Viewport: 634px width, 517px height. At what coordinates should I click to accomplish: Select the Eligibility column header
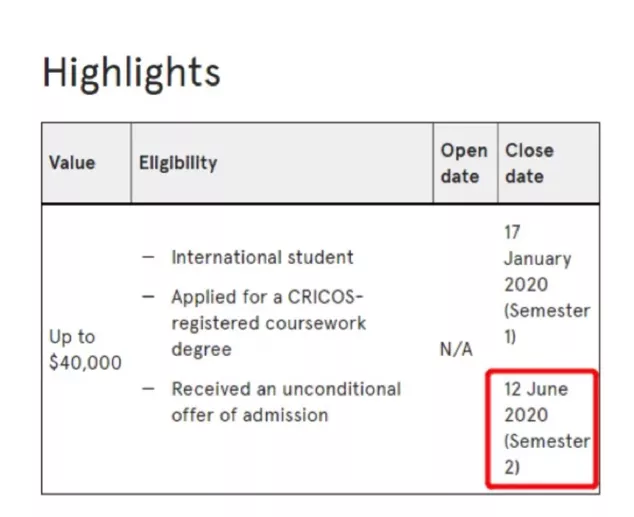point(178,163)
